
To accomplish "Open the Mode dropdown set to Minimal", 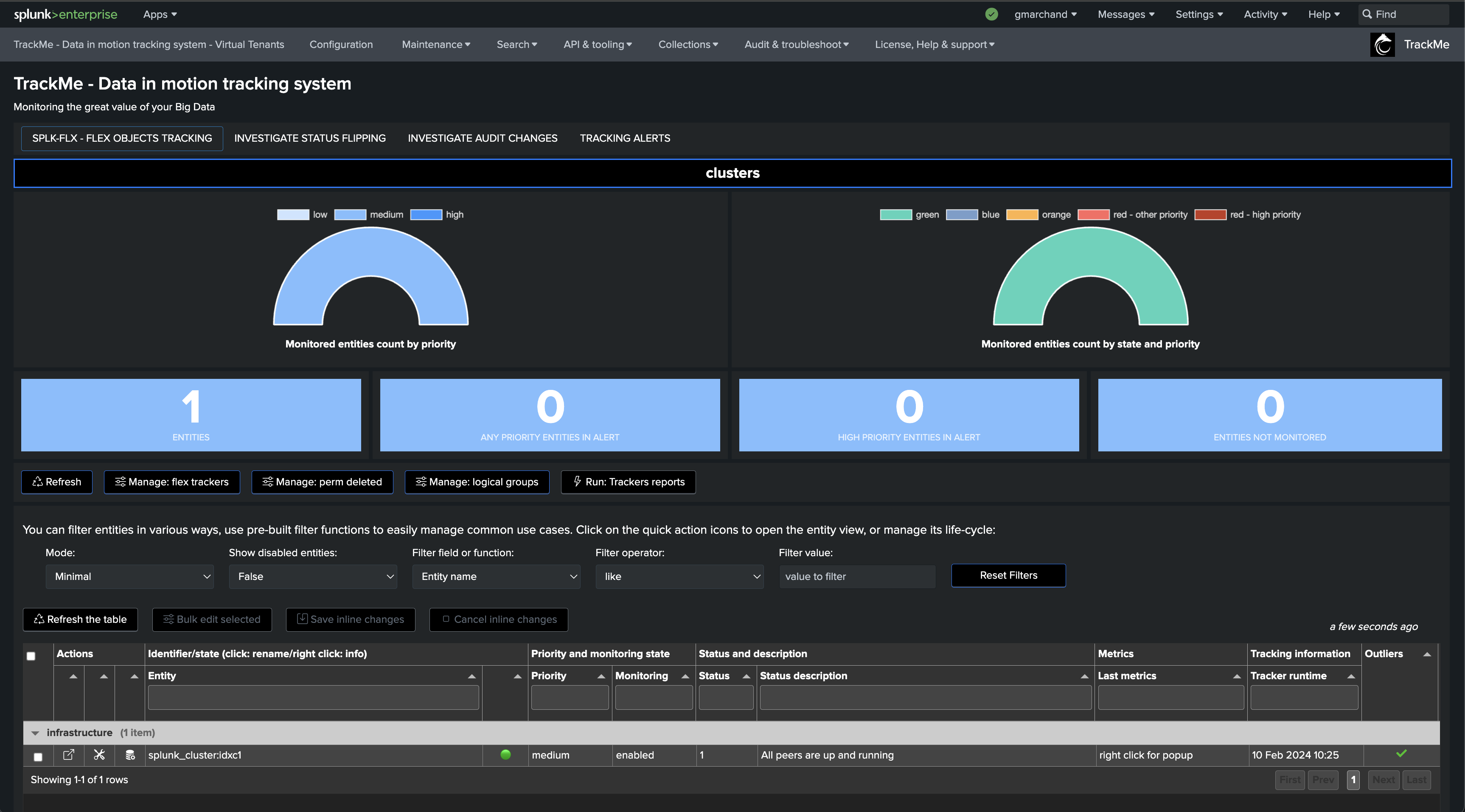I will [130, 577].
